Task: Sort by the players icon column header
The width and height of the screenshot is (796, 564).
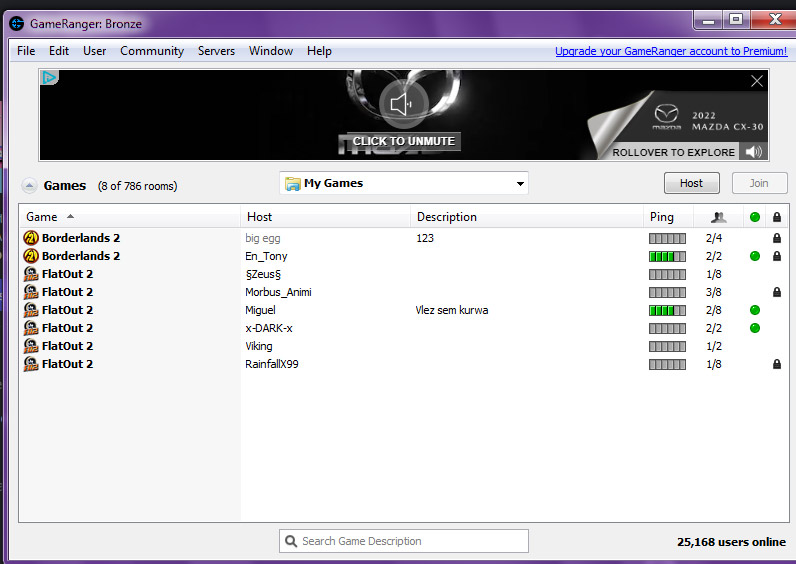Action: point(718,217)
